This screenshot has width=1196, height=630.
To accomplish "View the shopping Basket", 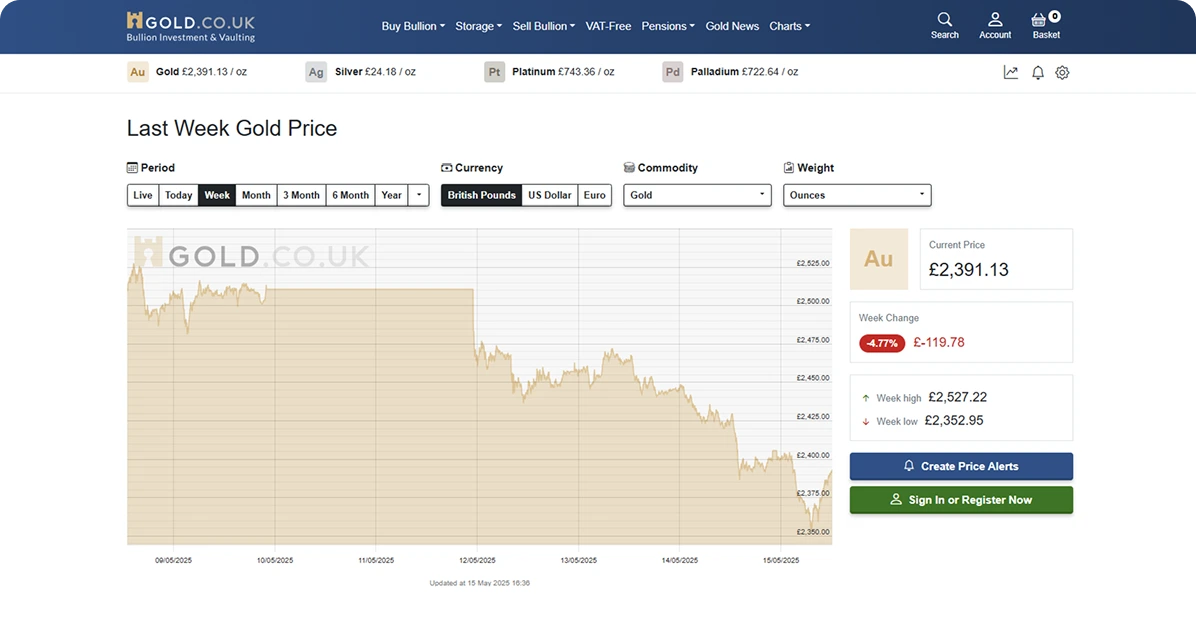I will [1046, 26].
